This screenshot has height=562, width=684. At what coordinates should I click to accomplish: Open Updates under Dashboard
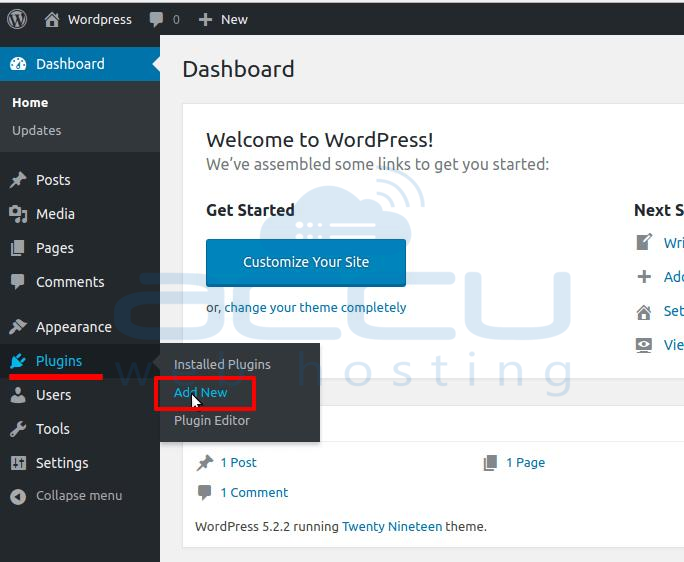click(x=37, y=130)
